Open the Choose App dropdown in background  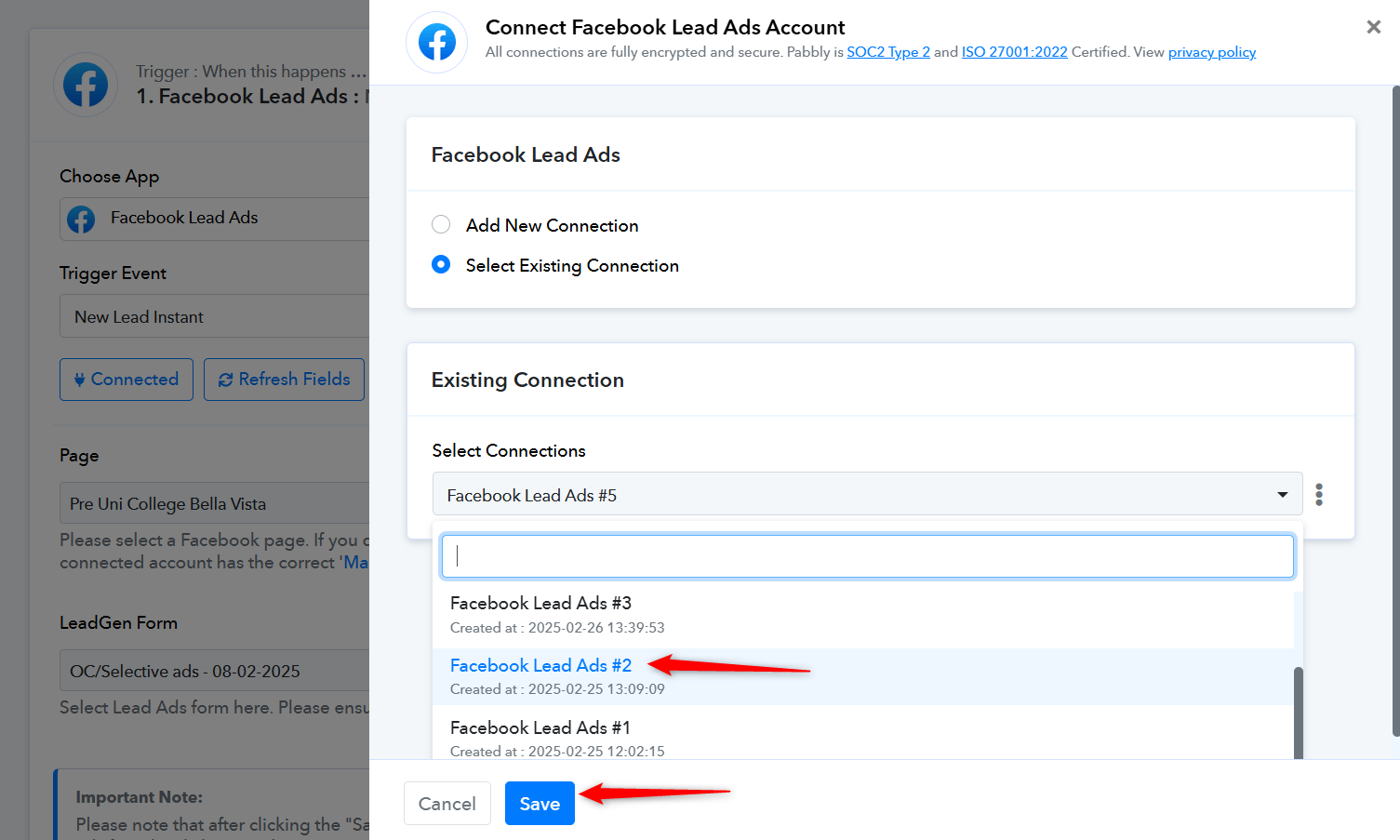[215, 220]
